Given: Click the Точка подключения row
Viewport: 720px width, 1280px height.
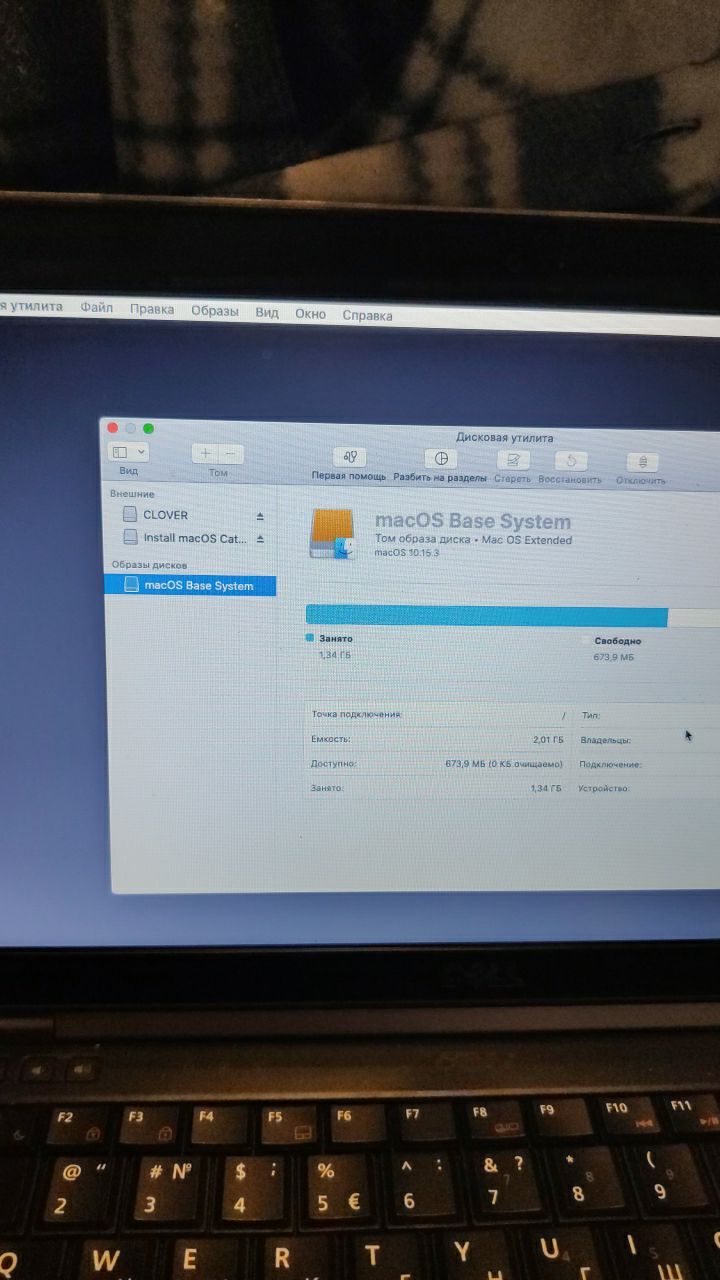Looking at the screenshot, I should (x=437, y=716).
